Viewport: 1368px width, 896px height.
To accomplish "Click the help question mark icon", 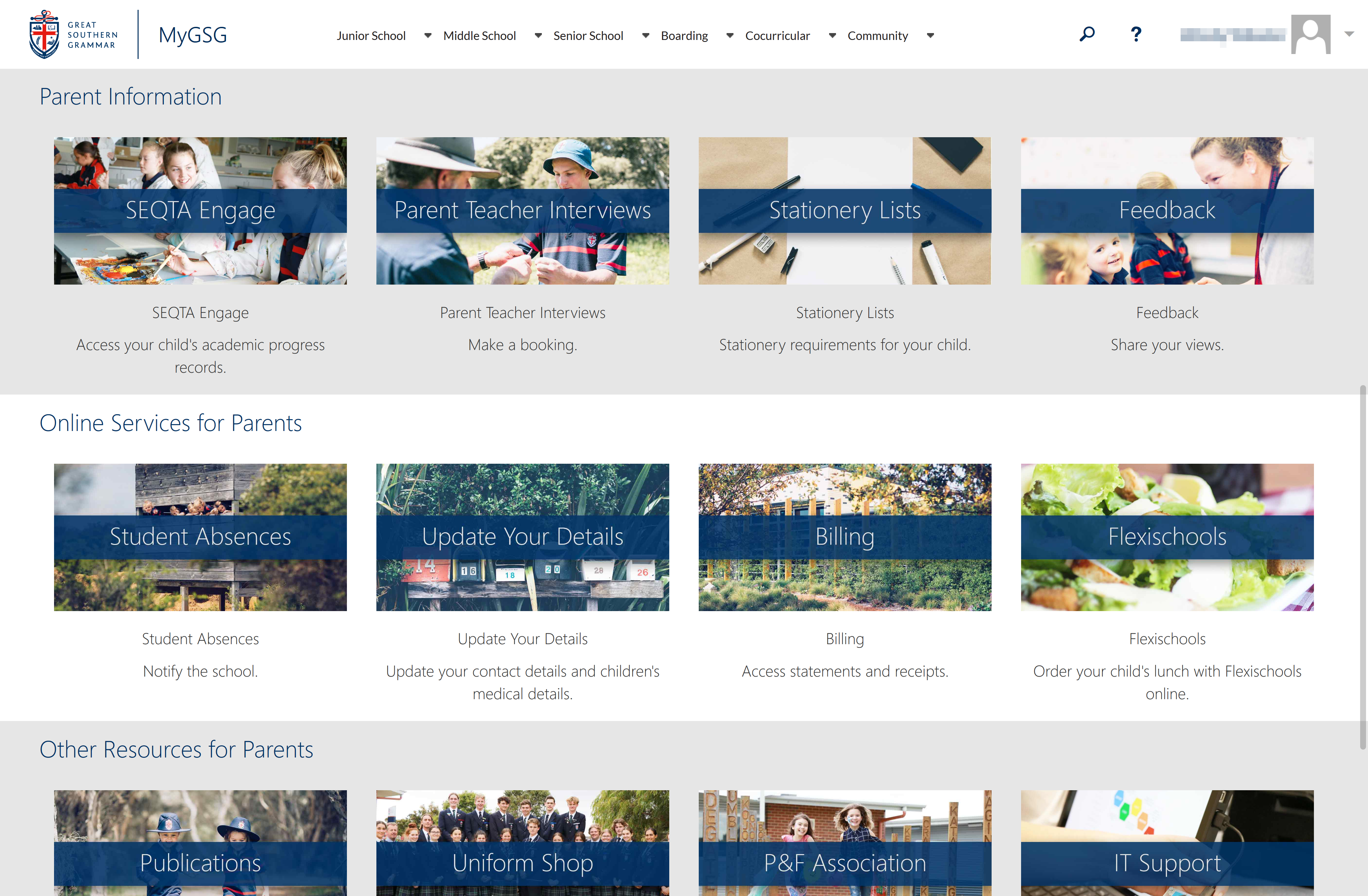I will pyautogui.click(x=1136, y=34).
